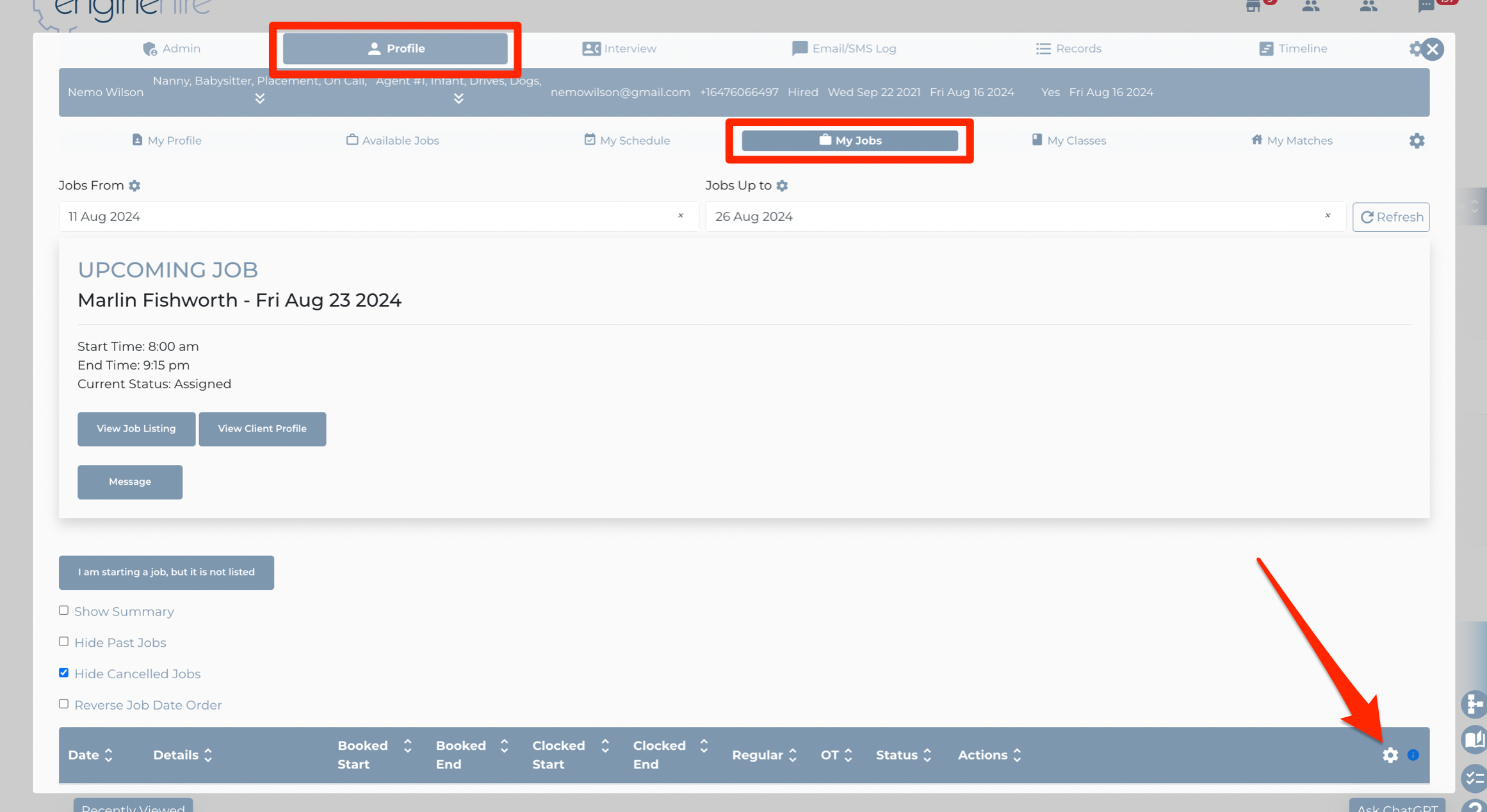The width and height of the screenshot is (1487, 812).
Task: Uncheck Hide Cancelled Jobs
Action: click(x=63, y=672)
